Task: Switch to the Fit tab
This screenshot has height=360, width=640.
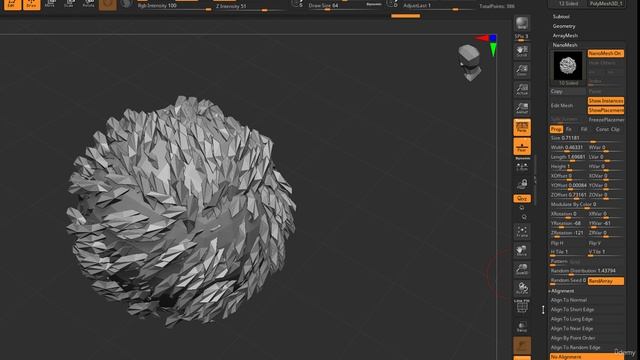Action: pyautogui.click(x=569, y=129)
